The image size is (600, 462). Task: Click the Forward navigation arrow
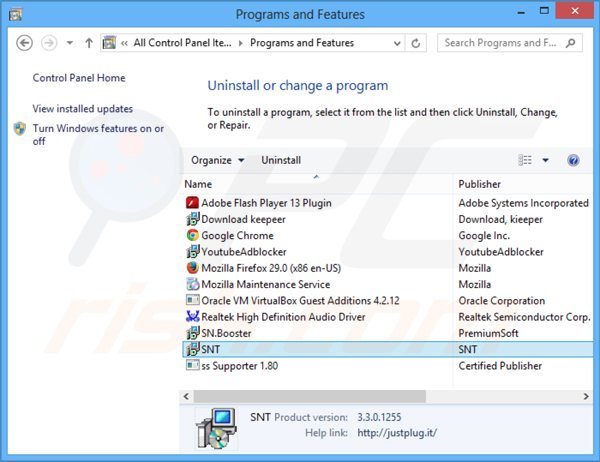(x=49, y=43)
